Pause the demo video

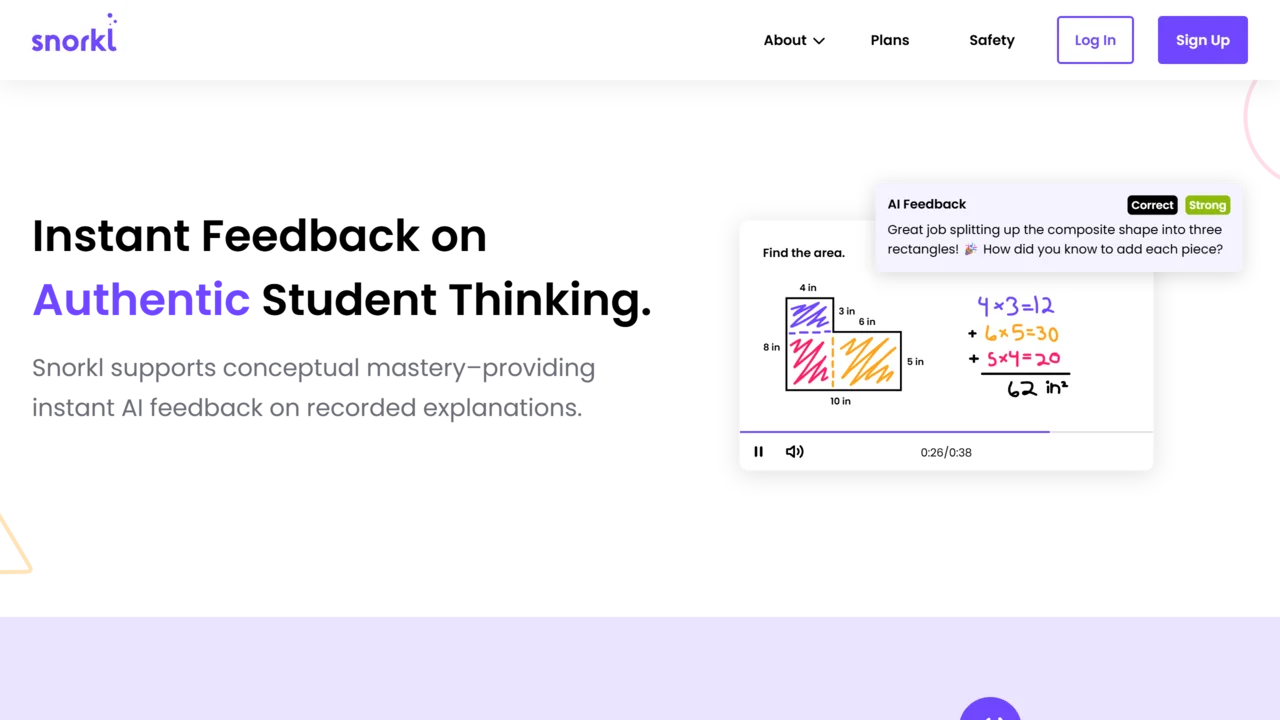[x=758, y=452]
